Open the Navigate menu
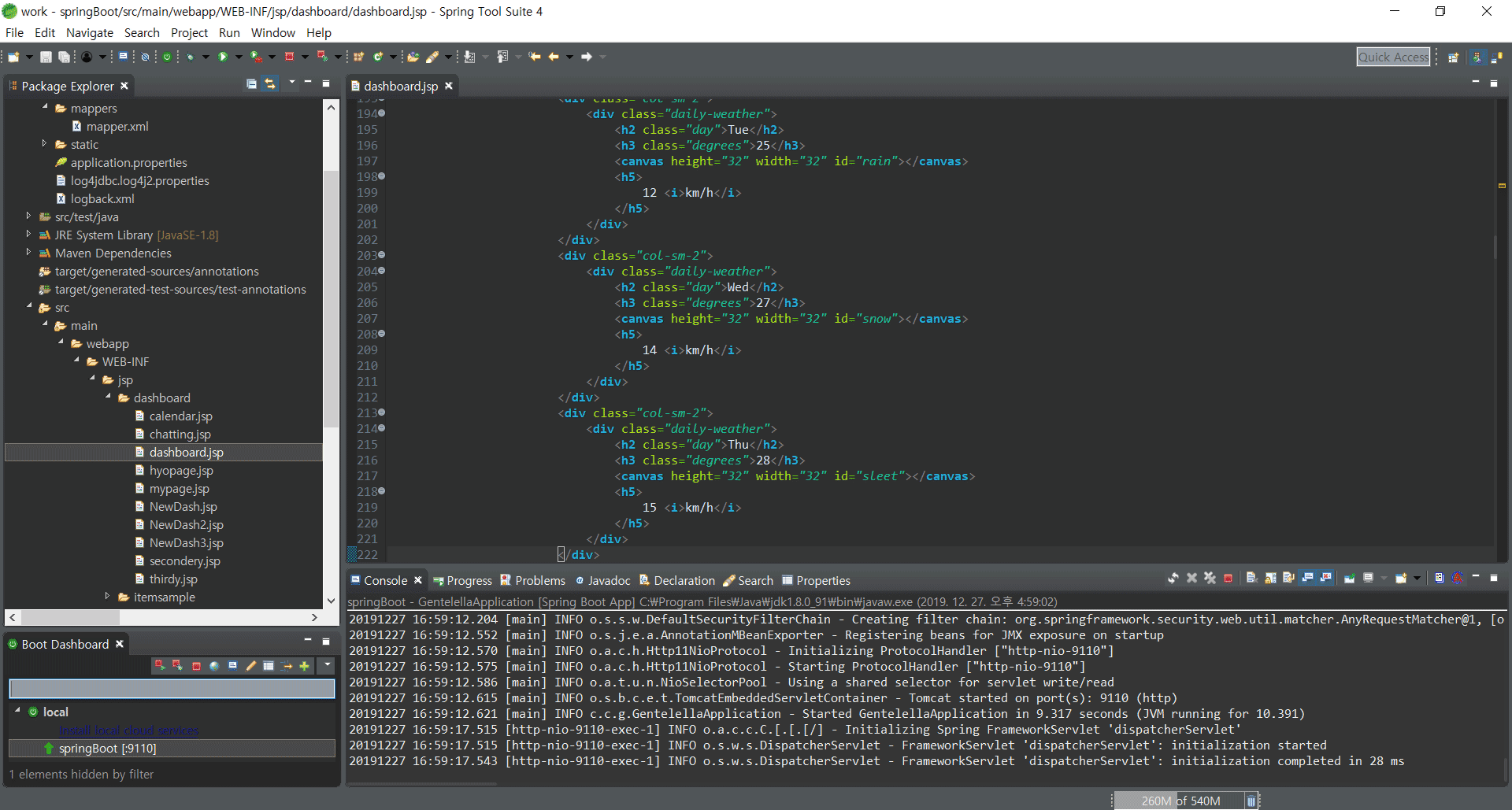This screenshot has height=810, width=1512. click(90, 33)
